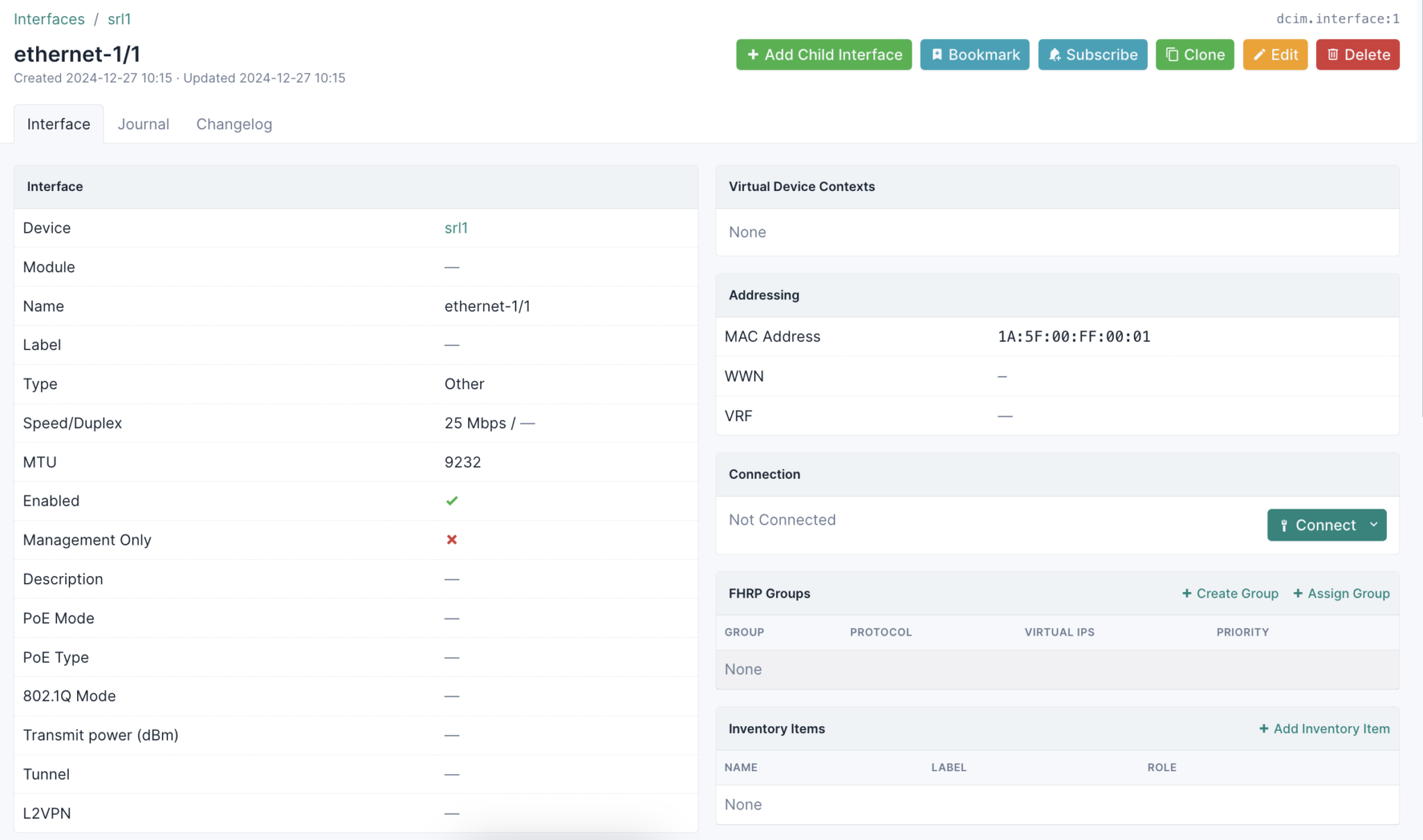The height and width of the screenshot is (840, 1423).
Task: Click Add Inventory Item link
Action: 1324,729
